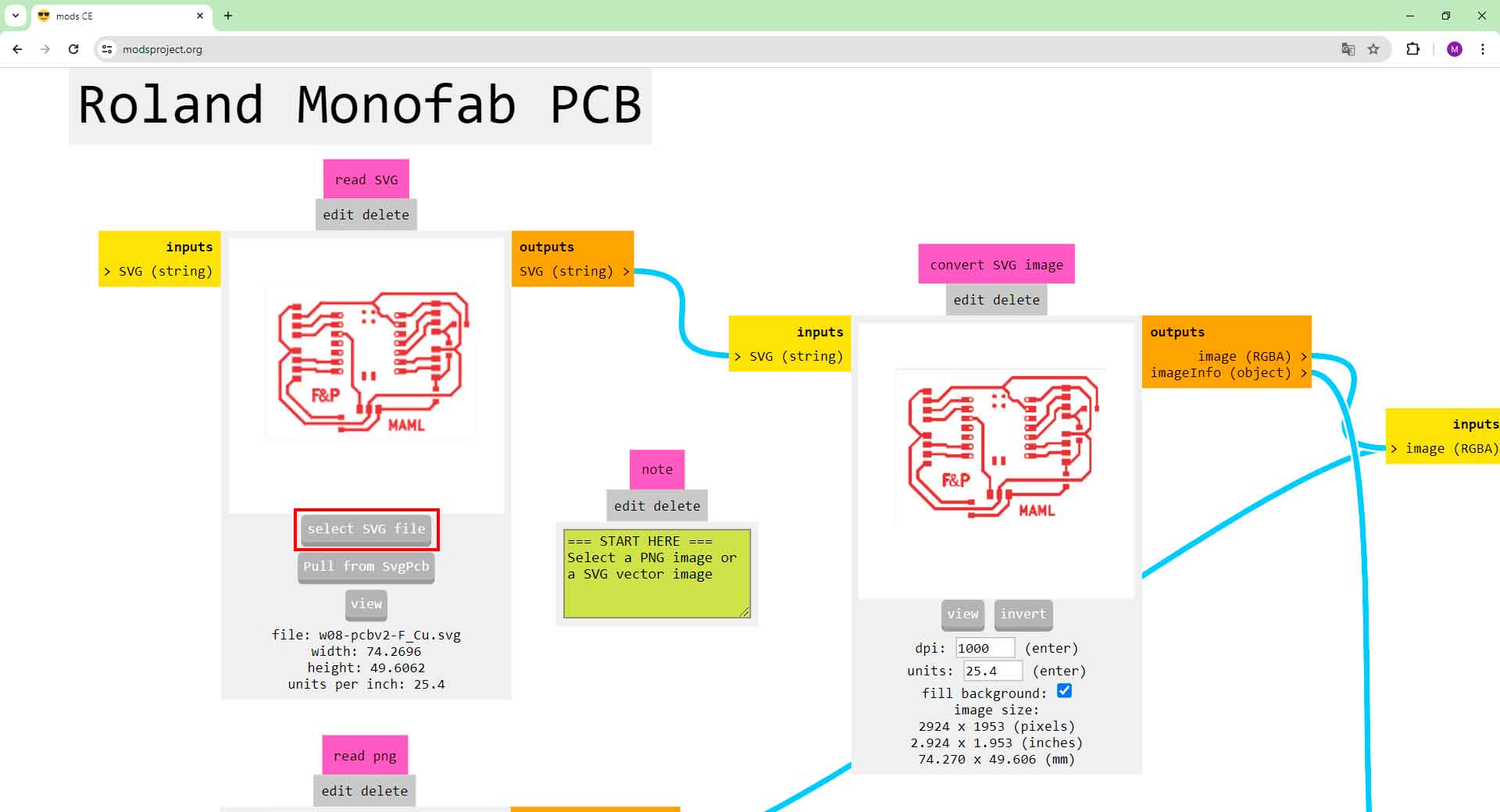Screen dimensions: 1500x812
Task: Click the units input field
Action: coord(992,671)
